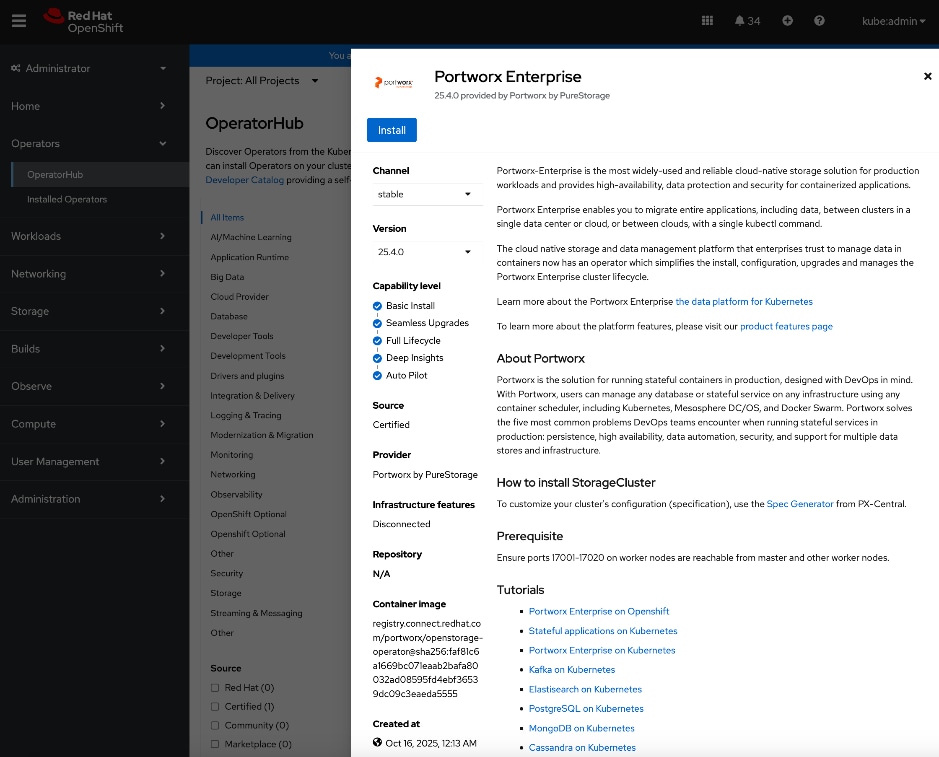Select the All Items filter

(x=227, y=217)
